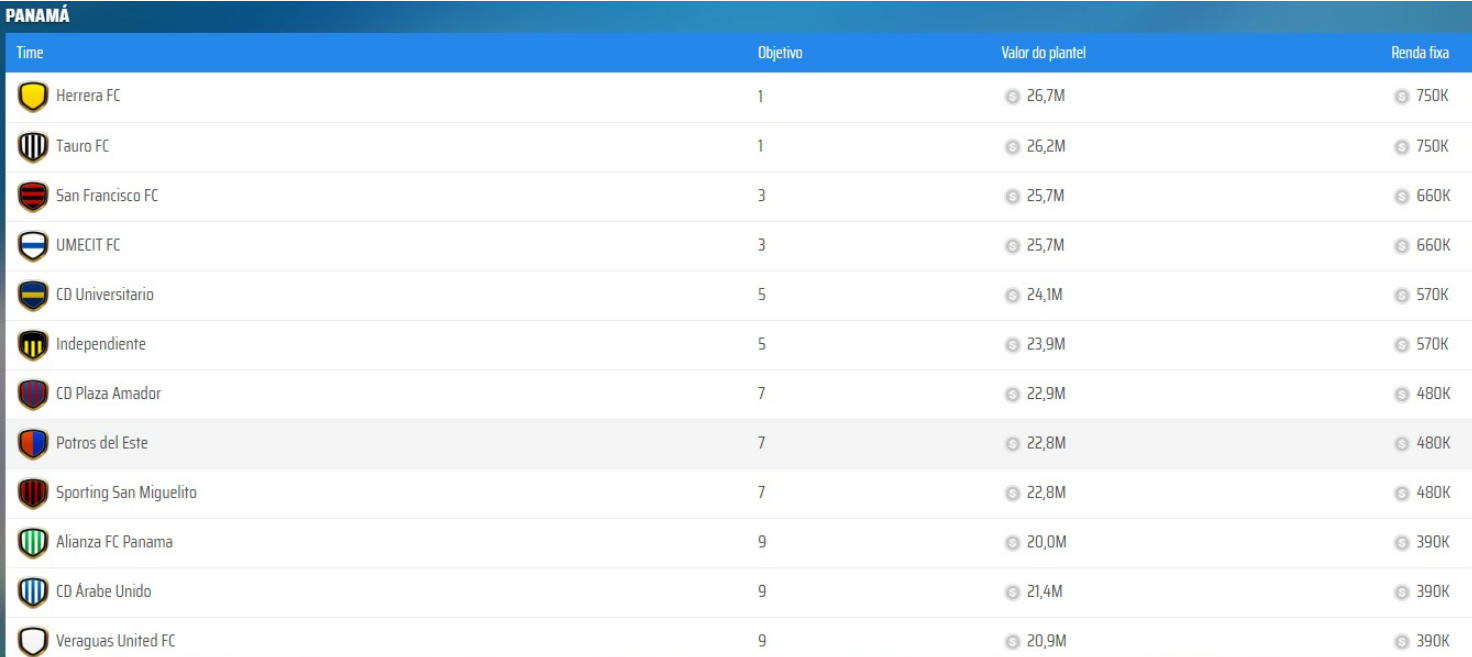Click the UMECIT FC white-blue badge
This screenshot has height=657, width=1472.
[33, 246]
